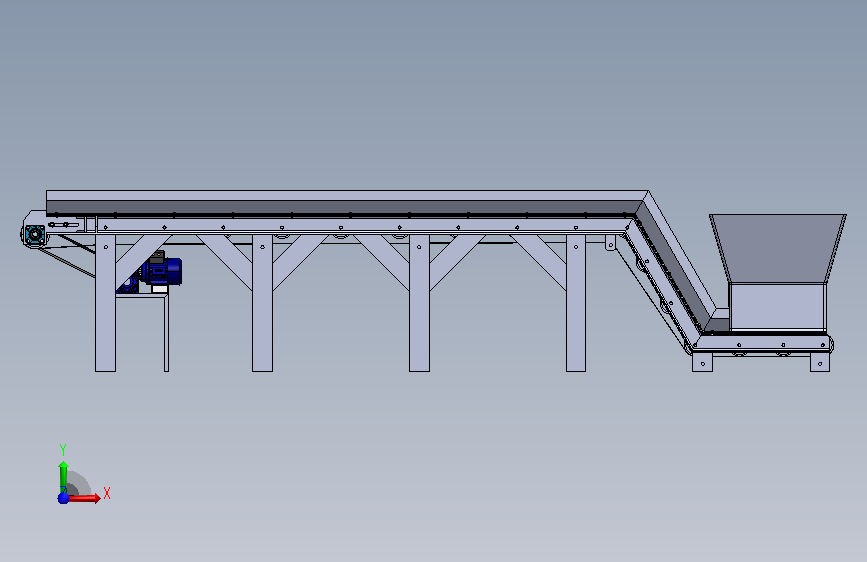Select the funnel-shaped feed hopper
This screenshot has width=867, height=562.
pos(777,249)
